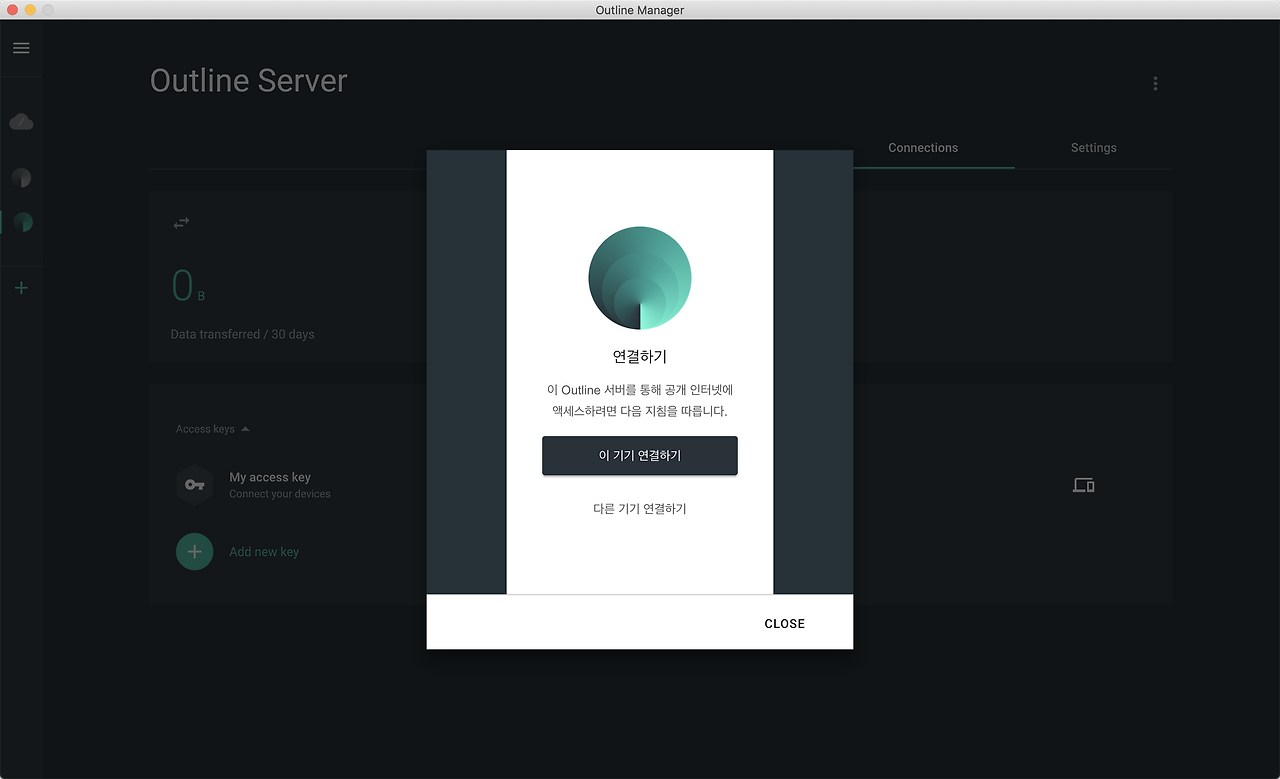
Task: Select the gray Outline server icon in sidebar
Action: point(21,178)
